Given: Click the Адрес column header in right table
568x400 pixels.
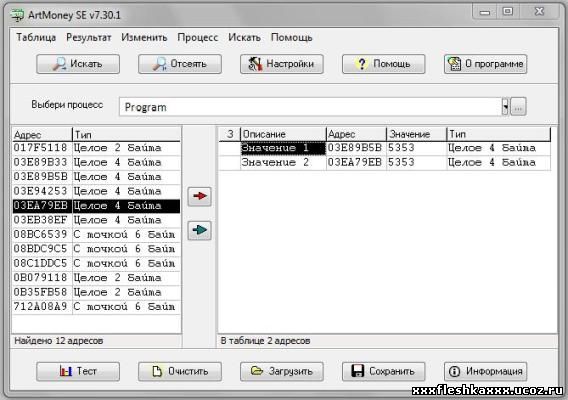Looking at the screenshot, I should pyautogui.click(x=356, y=134).
